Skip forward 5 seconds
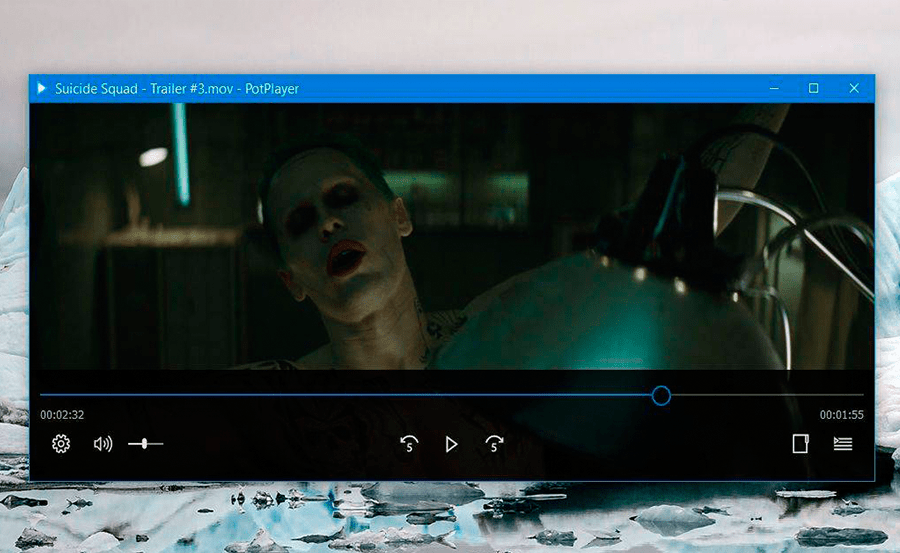 pos(494,444)
